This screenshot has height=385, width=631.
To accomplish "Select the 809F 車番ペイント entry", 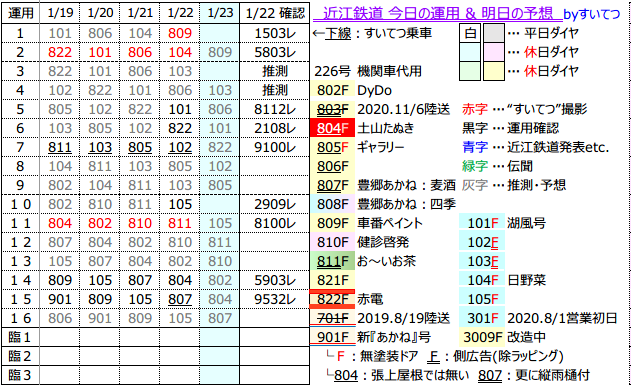I will pyautogui.click(x=367, y=223).
